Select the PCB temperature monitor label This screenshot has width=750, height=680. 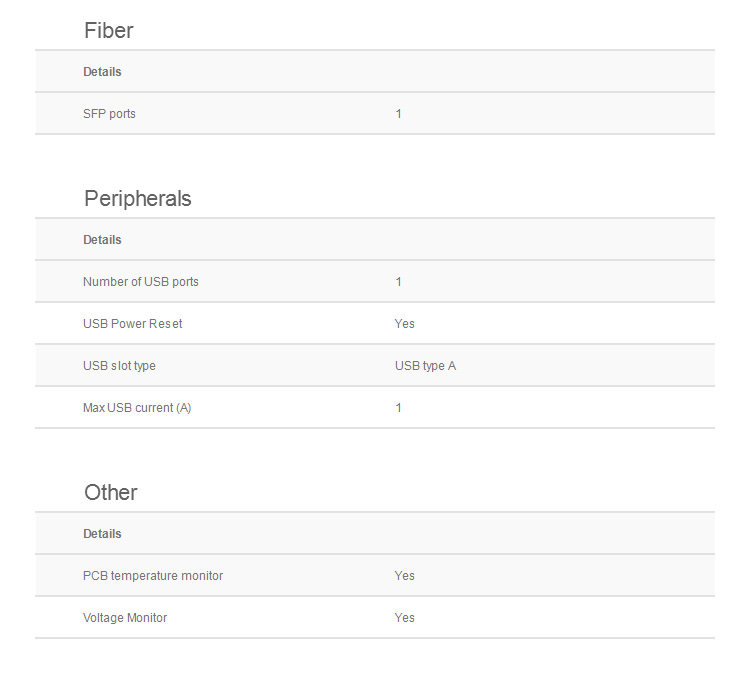click(x=153, y=576)
